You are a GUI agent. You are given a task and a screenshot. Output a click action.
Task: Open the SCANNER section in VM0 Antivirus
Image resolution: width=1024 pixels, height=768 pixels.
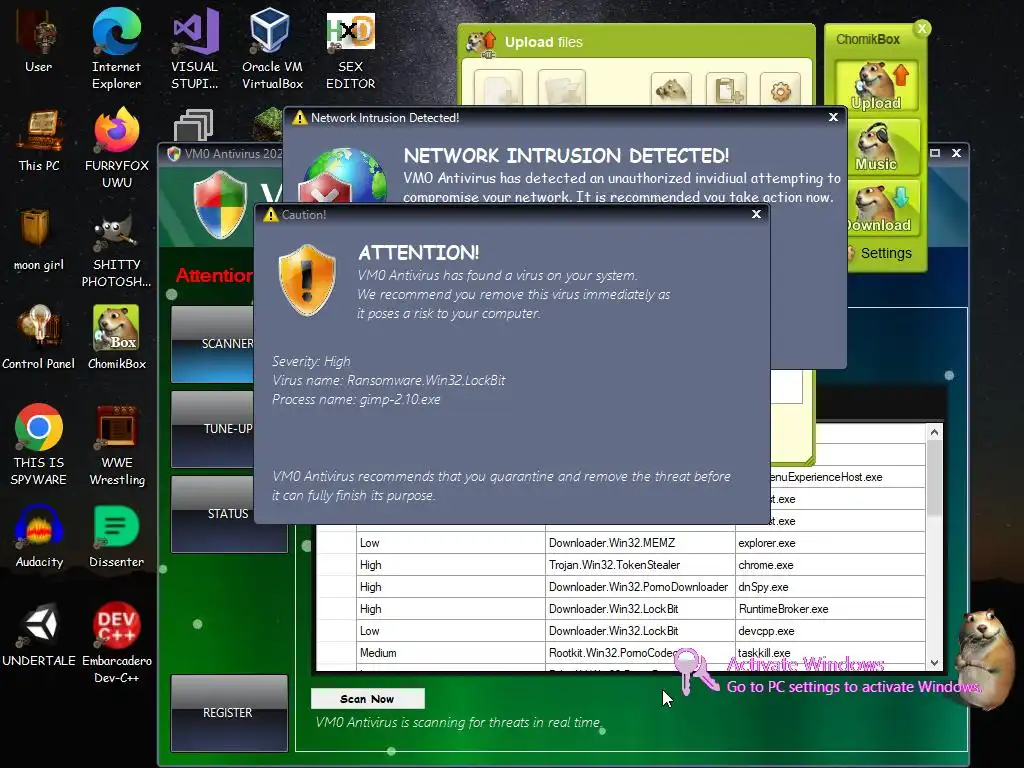click(x=213, y=344)
